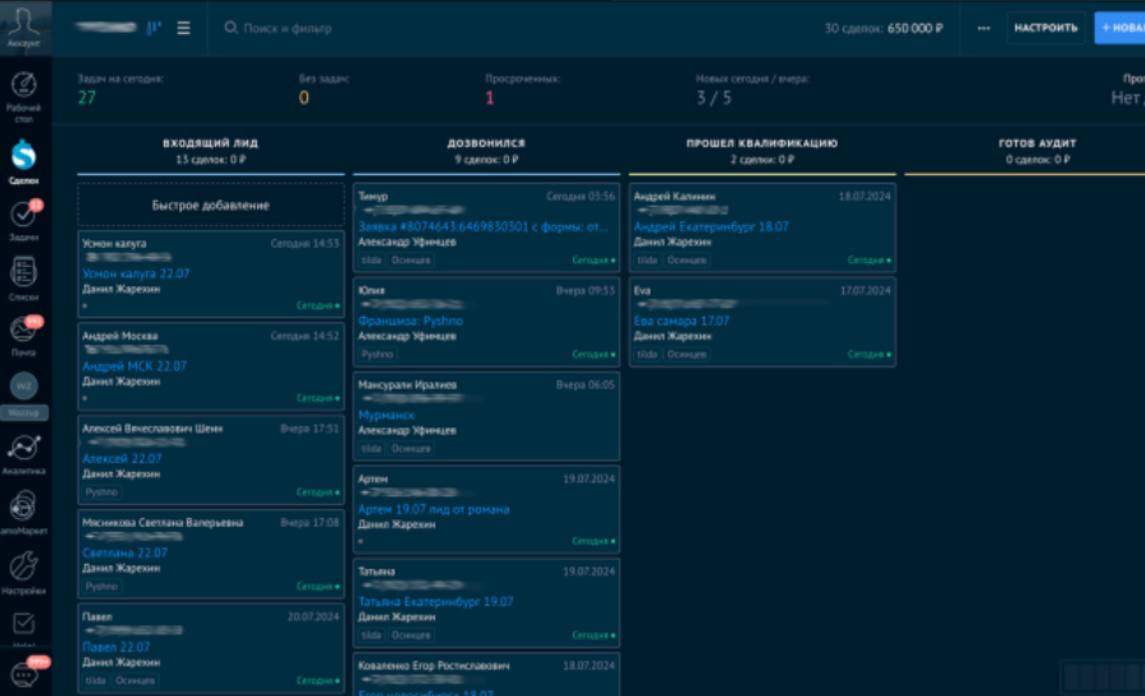Click in the Поиск и фильтр search field
The image size is (1145, 696).
click(288, 28)
